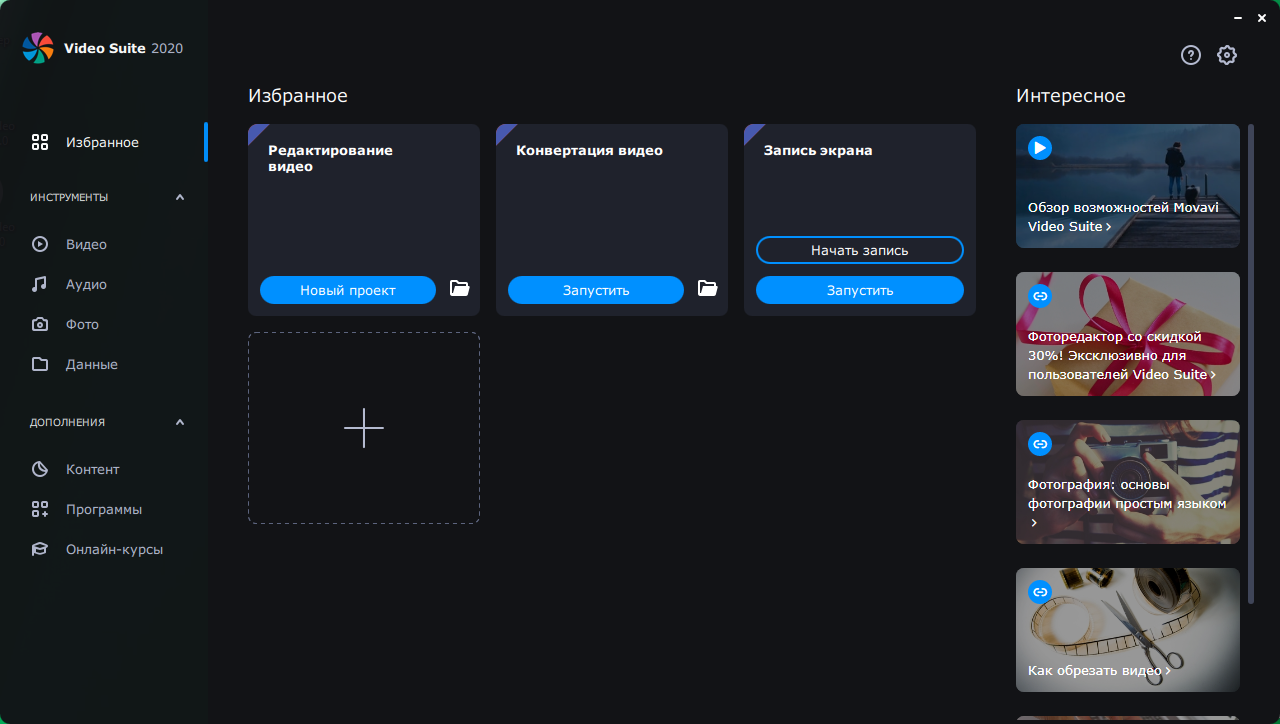1280x724 pixels.
Task: Select Избранное in the sidebar
Action: [102, 142]
